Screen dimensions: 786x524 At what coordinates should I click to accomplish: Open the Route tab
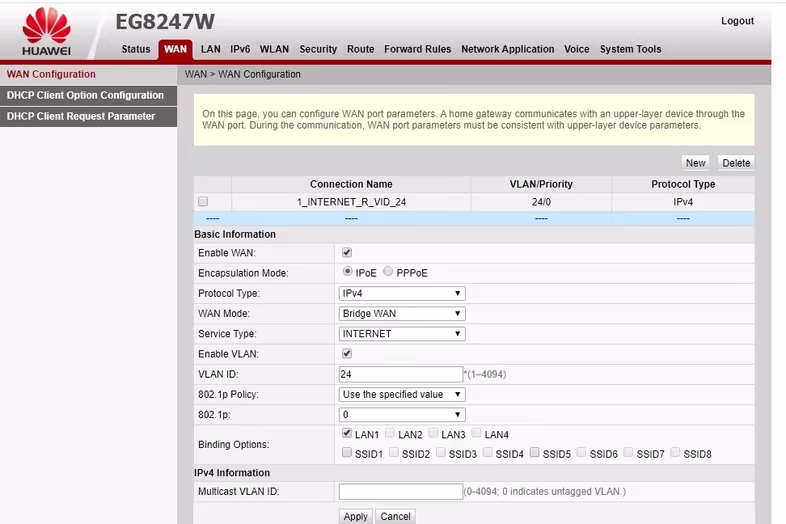point(360,49)
